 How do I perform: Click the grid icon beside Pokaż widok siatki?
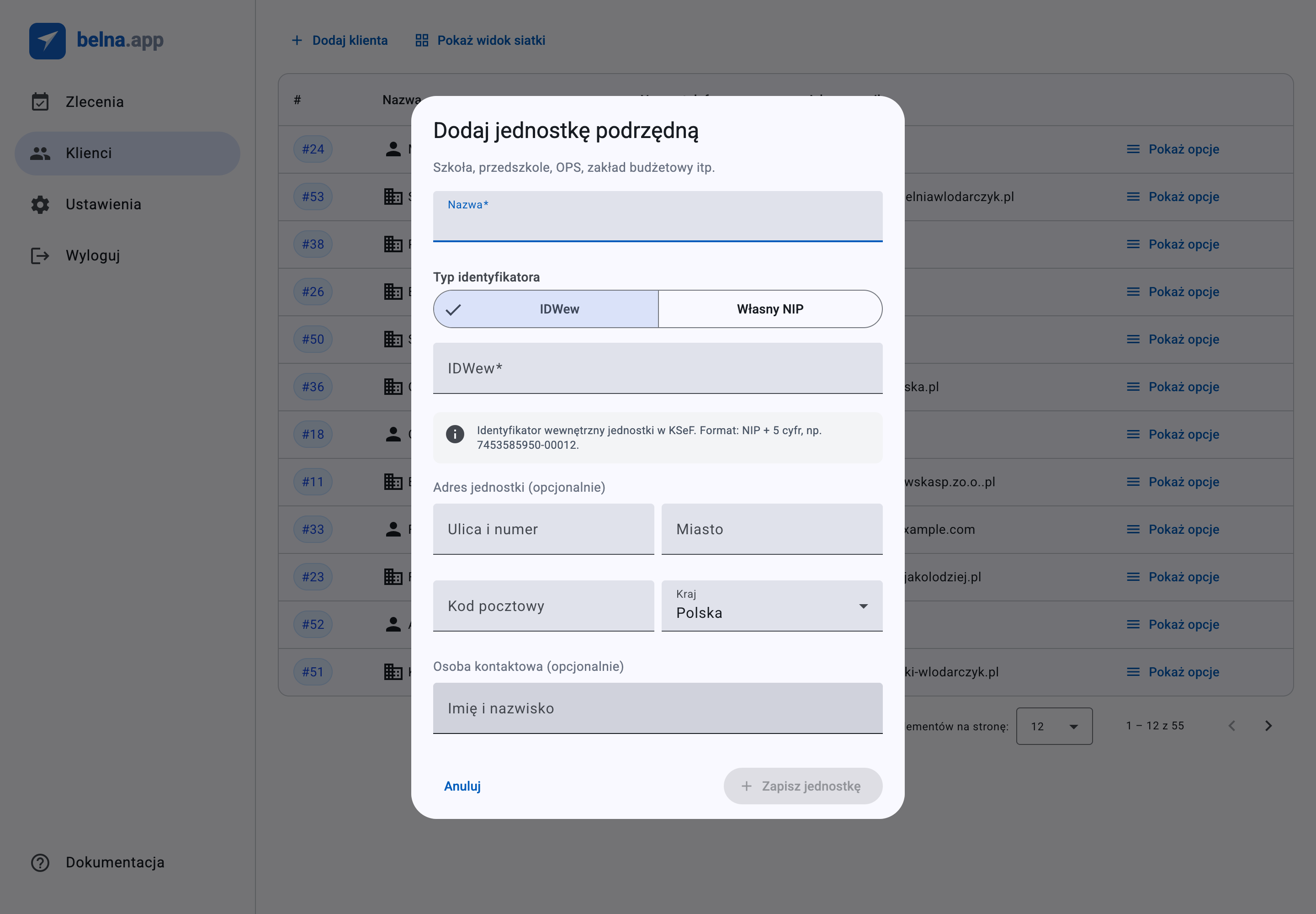point(422,41)
